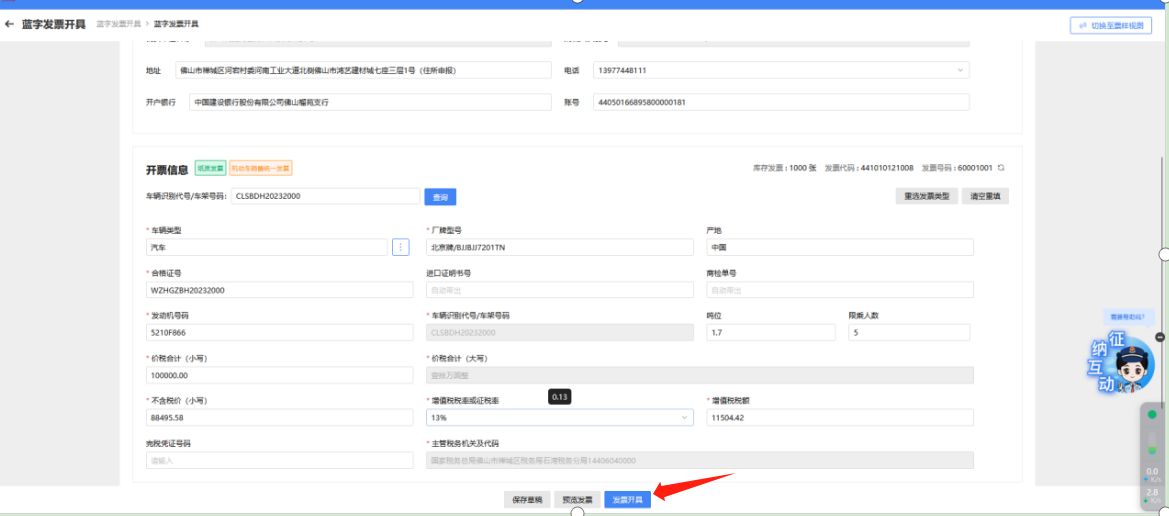Click the 纸质发票 green tag
Image resolution: width=1169 pixels, height=516 pixels.
[209, 169]
